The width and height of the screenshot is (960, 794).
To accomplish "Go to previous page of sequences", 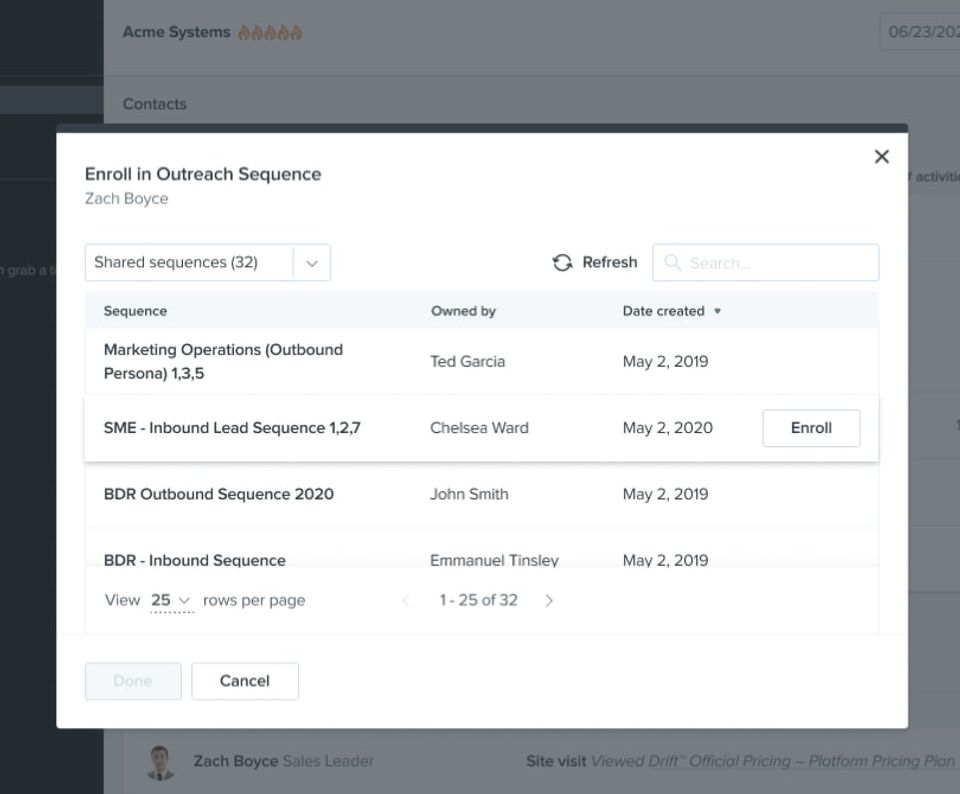I will (405, 601).
